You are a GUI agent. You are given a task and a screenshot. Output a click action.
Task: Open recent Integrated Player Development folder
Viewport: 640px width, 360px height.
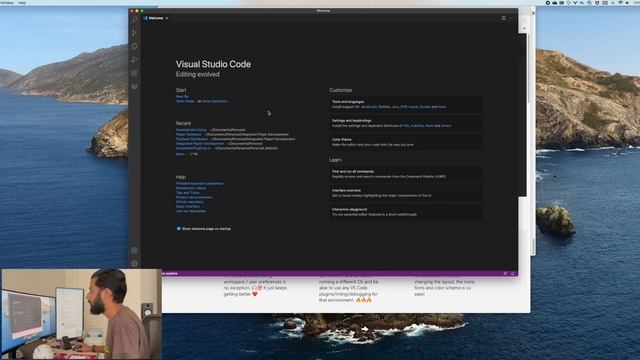click(200, 144)
